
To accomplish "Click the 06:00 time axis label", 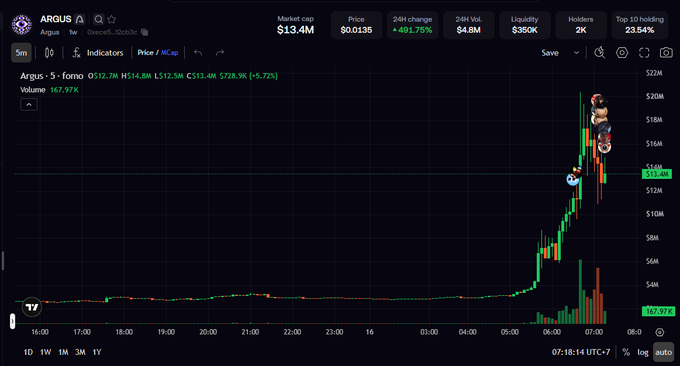I will point(552,332).
